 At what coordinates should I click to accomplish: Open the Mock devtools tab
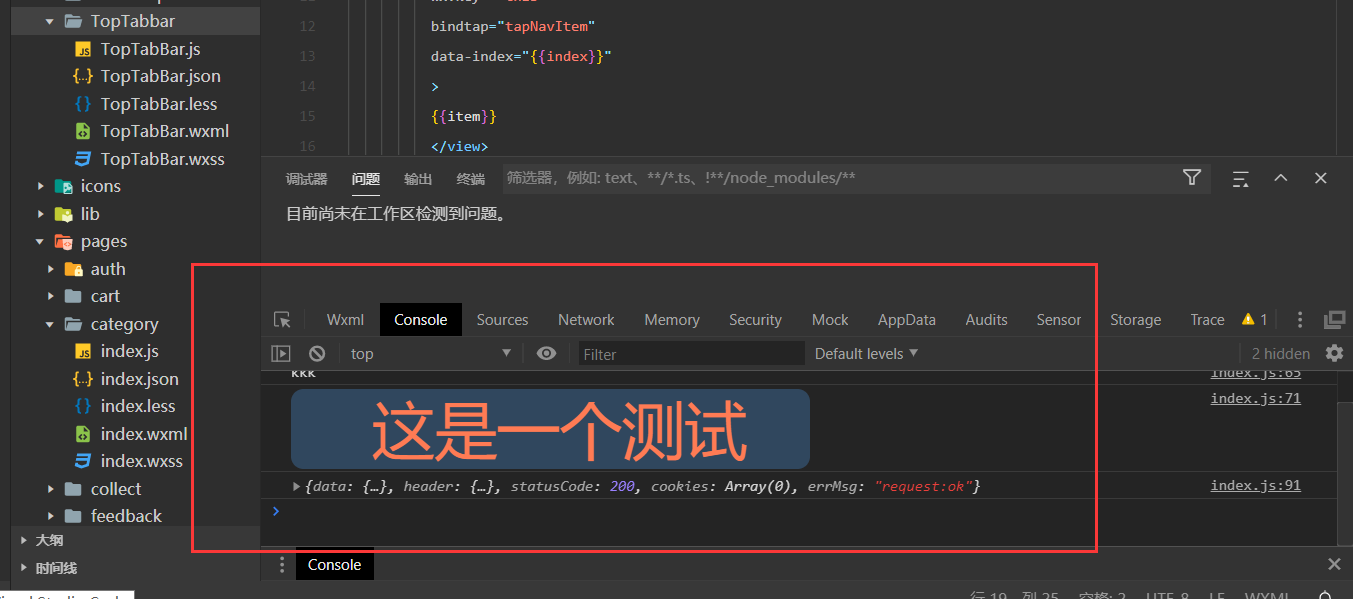830,320
